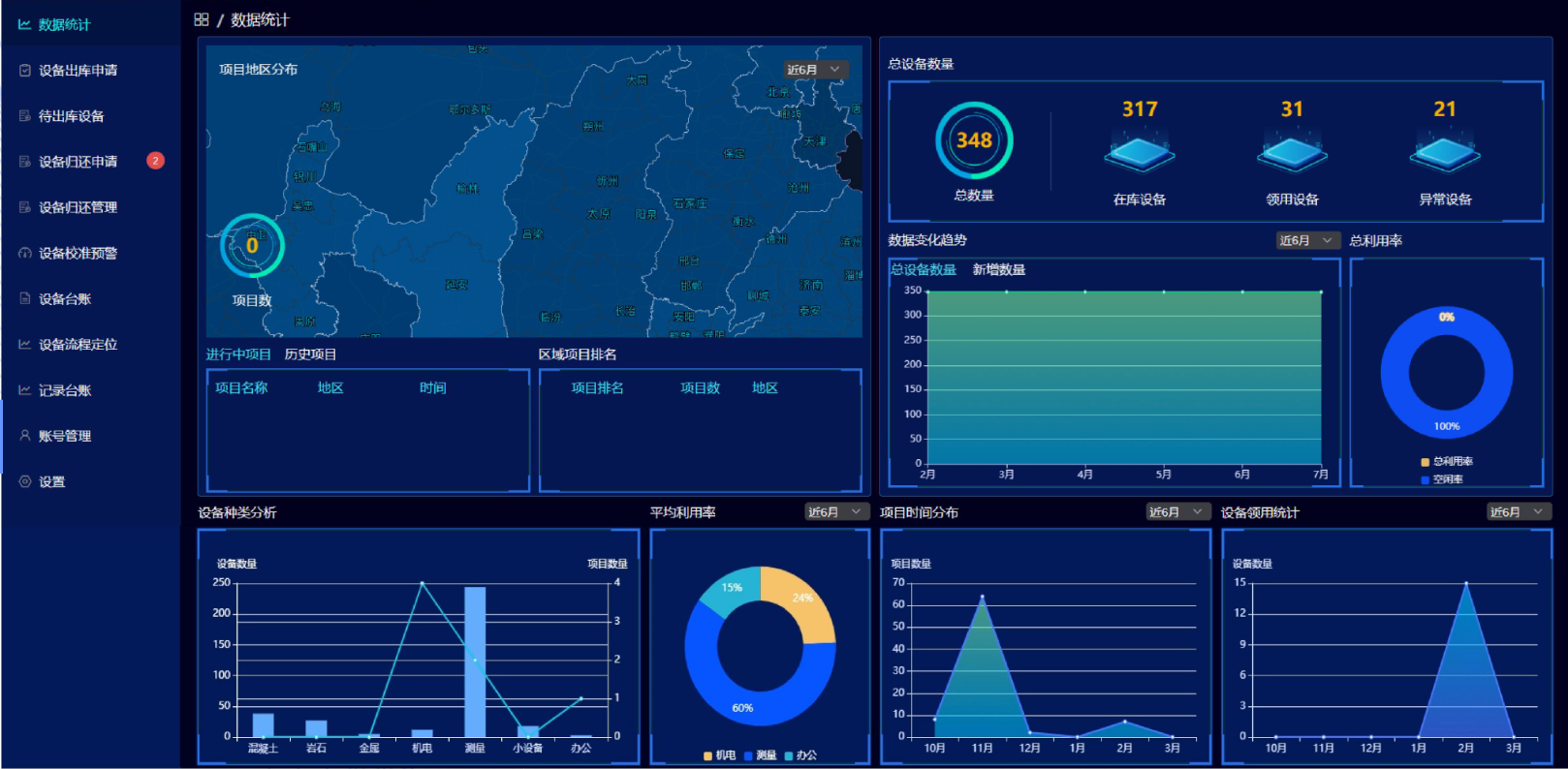Click the 异常设备 platform icon
The width and height of the screenshot is (1568, 769).
point(1445,153)
